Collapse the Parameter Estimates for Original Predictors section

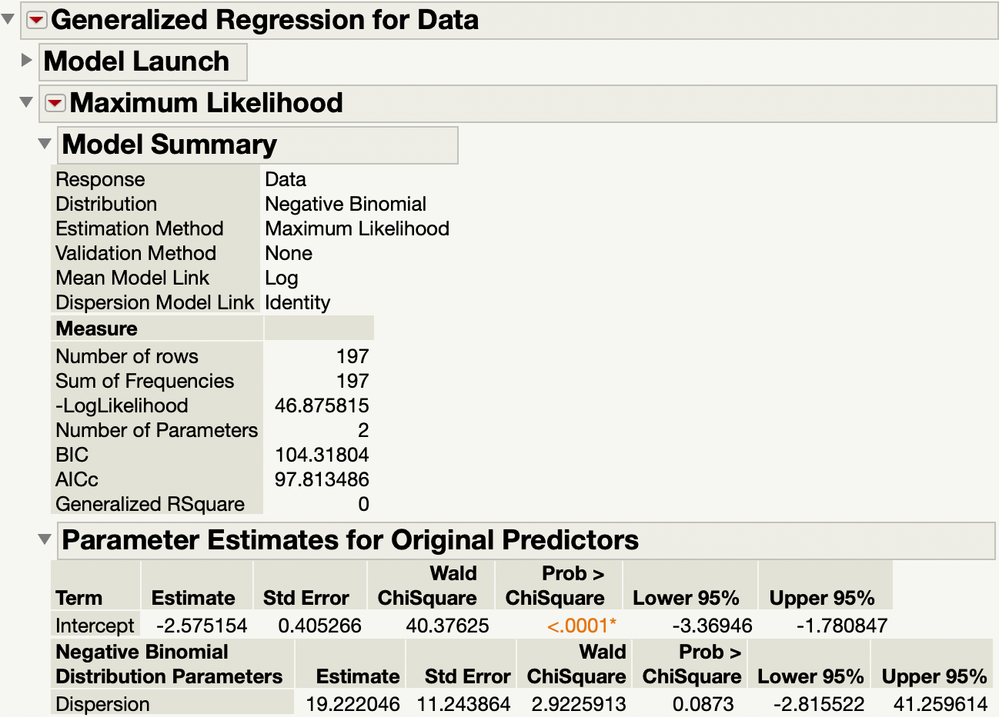coord(44,540)
